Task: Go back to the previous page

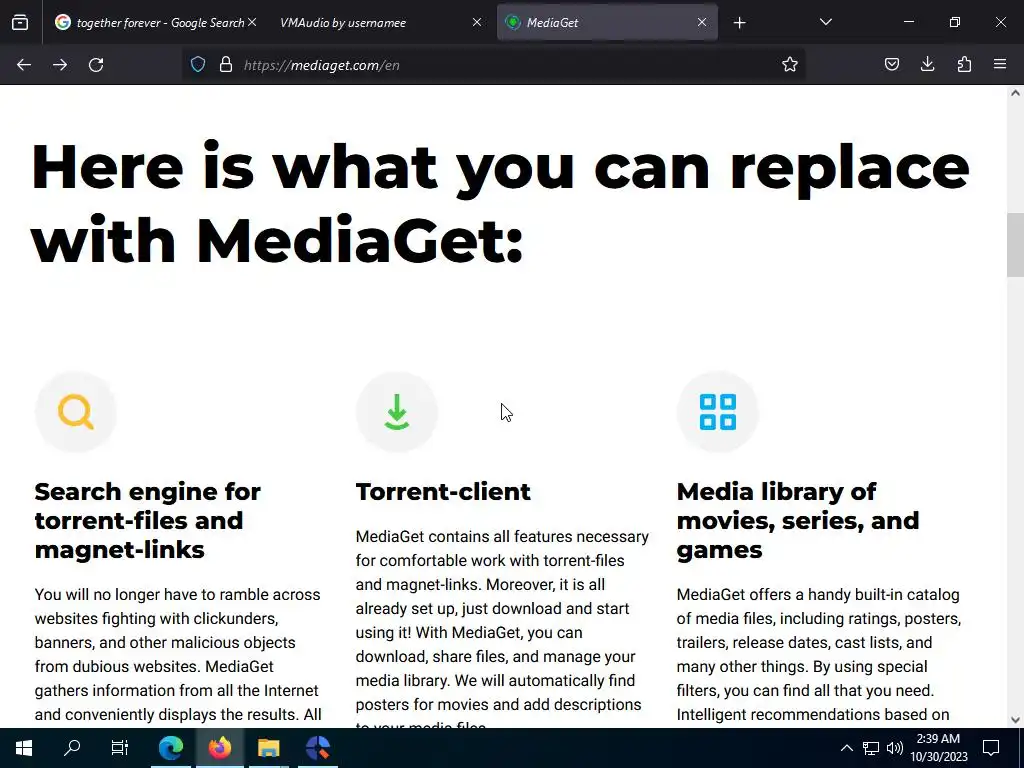Action: [24, 65]
